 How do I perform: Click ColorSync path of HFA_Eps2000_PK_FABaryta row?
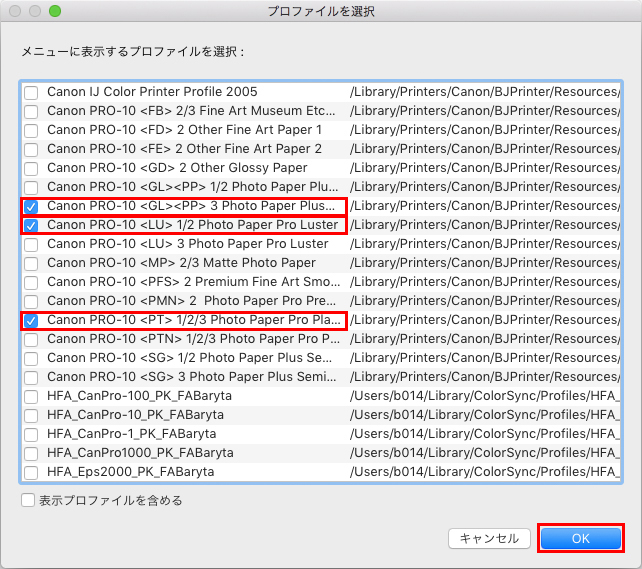(x=485, y=472)
